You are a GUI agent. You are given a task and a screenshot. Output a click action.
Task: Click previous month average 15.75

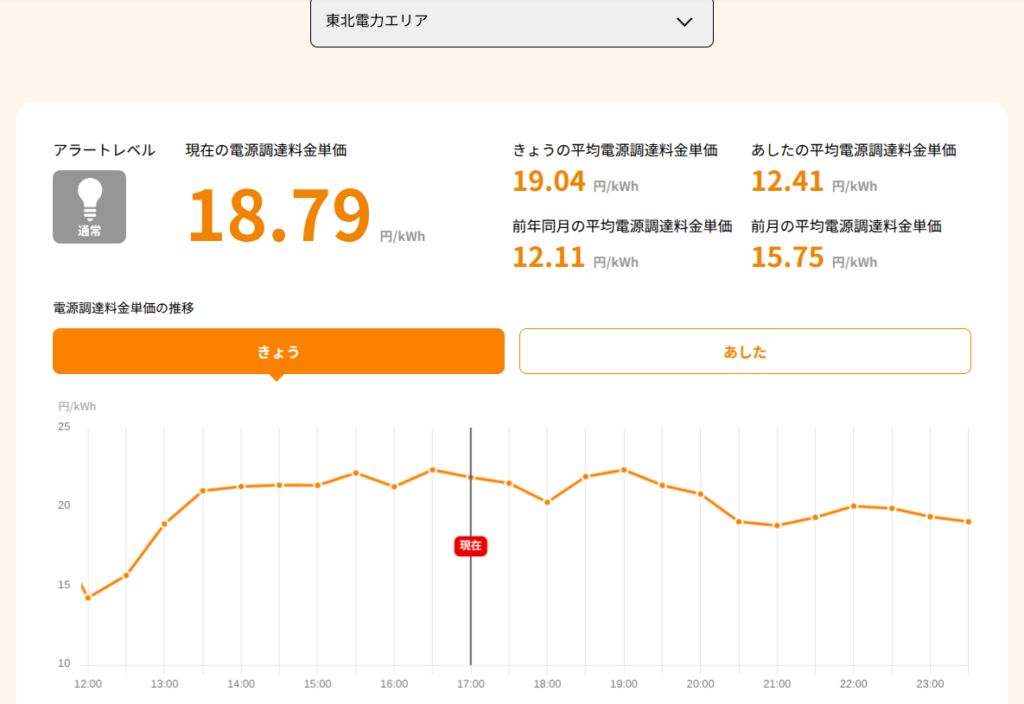point(787,257)
